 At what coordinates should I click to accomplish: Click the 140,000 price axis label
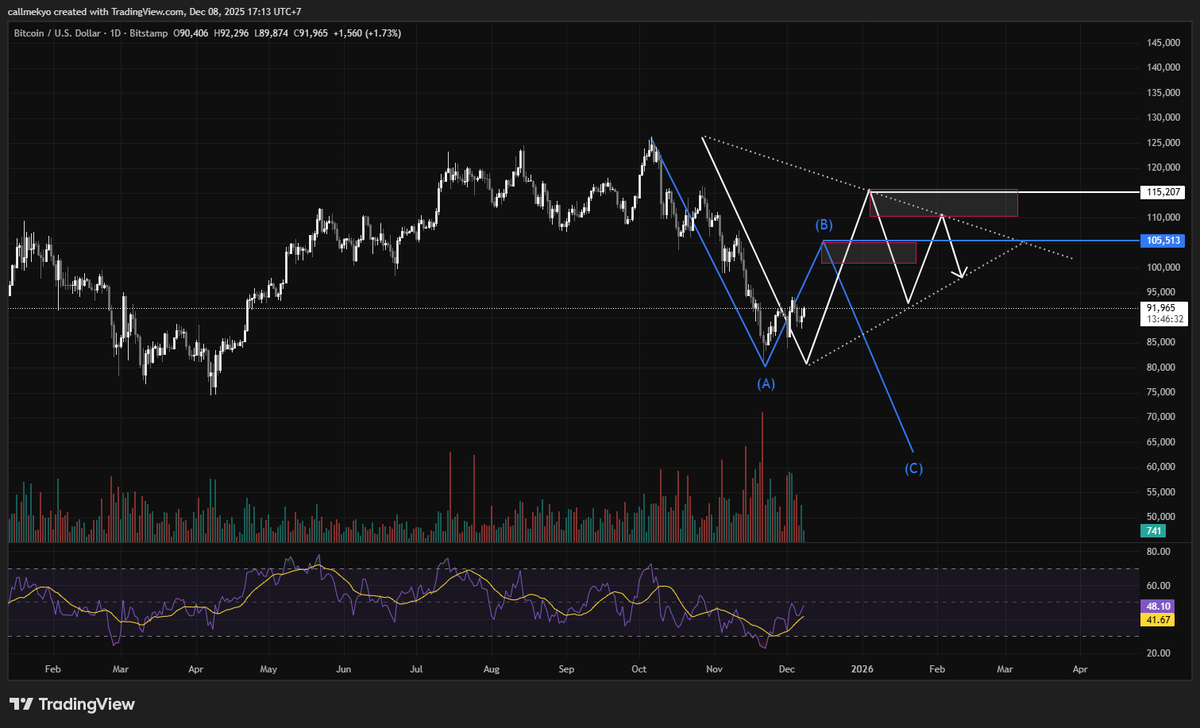tap(1161, 68)
